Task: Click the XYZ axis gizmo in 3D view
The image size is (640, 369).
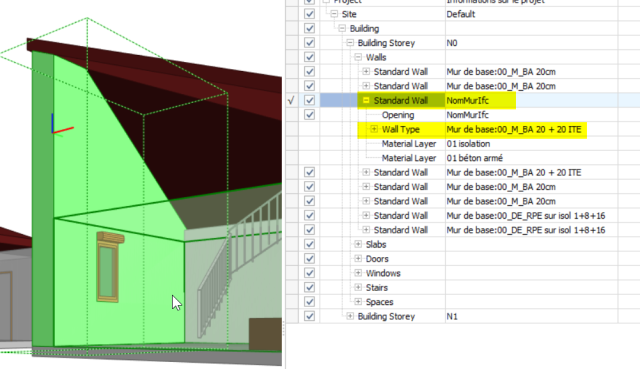Action: pos(61,124)
